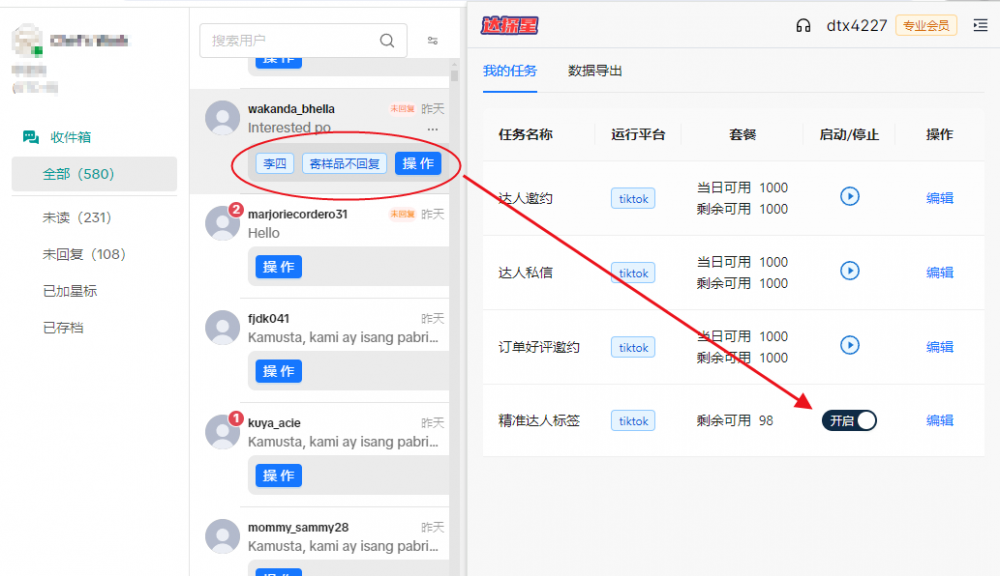Click the headset customer support icon
The height and width of the screenshot is (576, 1000).
803,26
